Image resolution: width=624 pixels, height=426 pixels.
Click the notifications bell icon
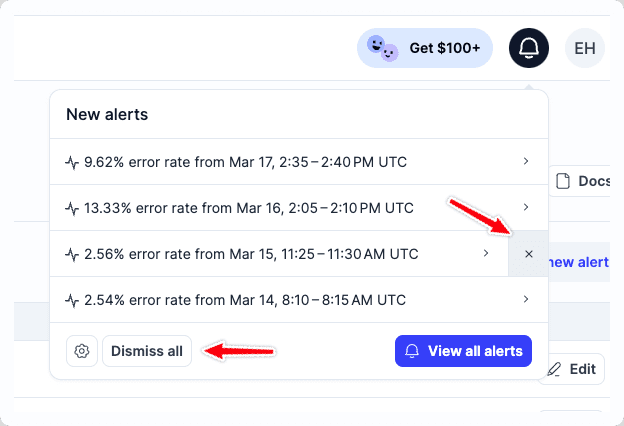pos(529,48)
